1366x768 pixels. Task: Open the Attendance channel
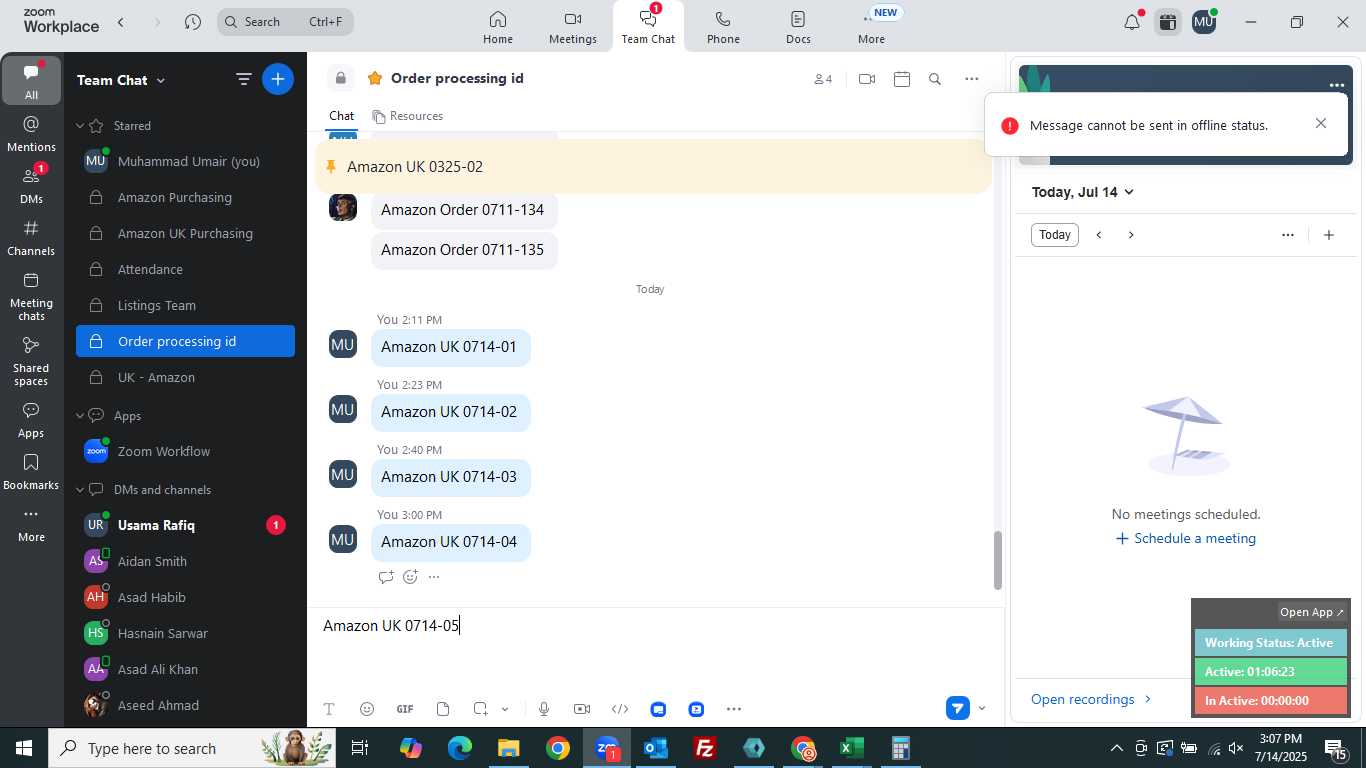185,270
